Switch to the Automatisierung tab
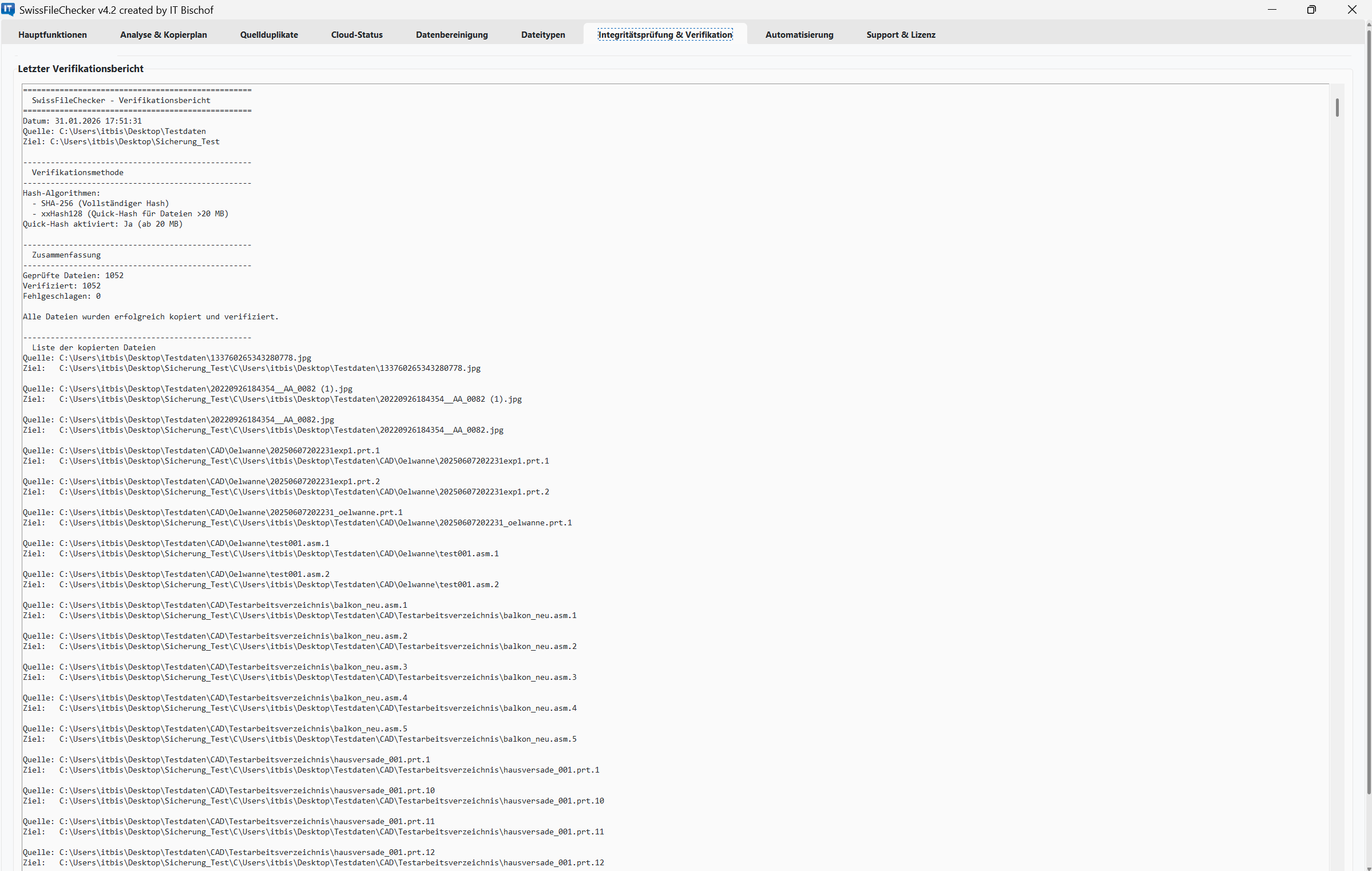This screenshot has height=871, width=1372. [x=799, y=35]
